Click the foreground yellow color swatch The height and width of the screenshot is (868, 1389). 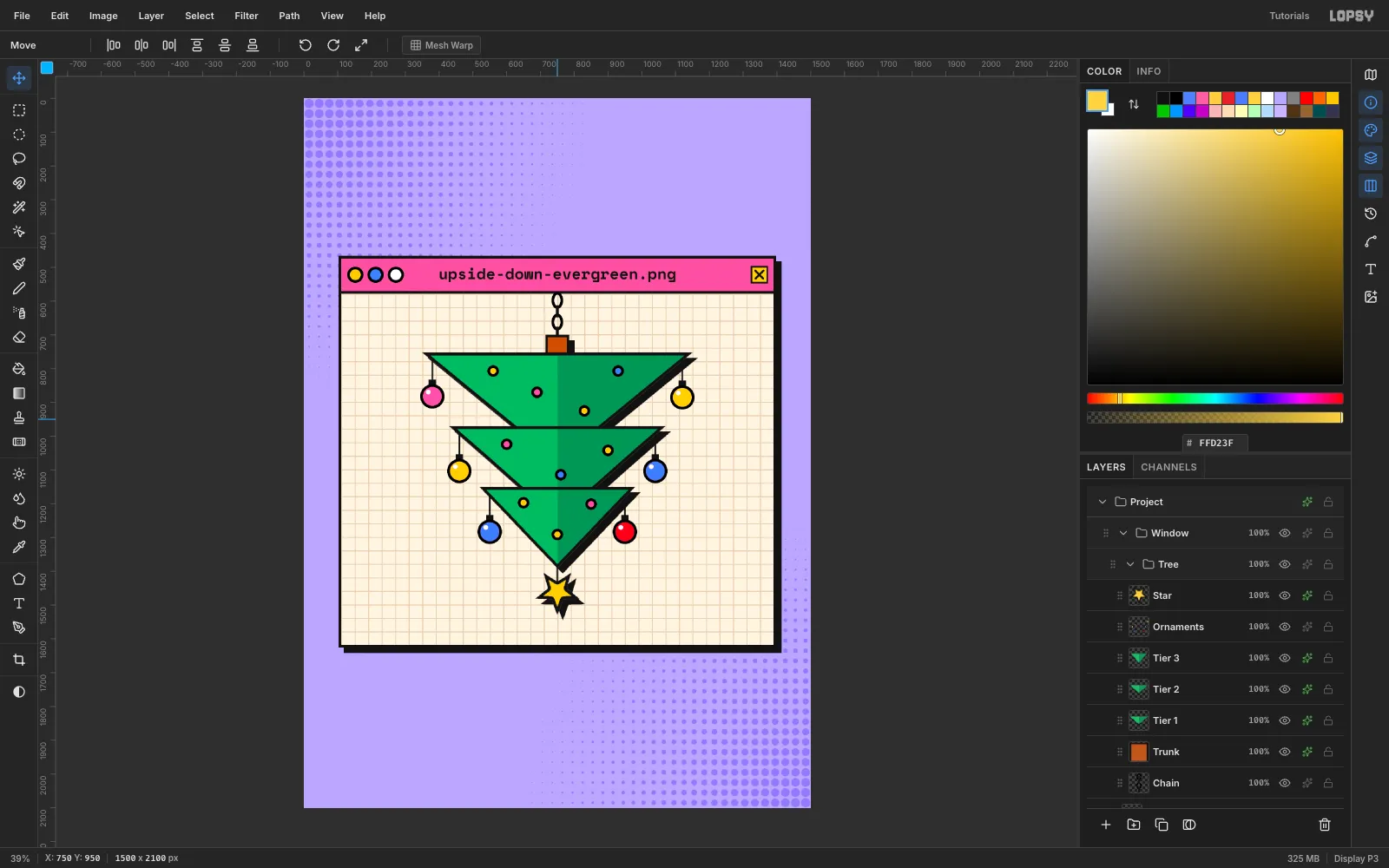(x=1097, y=101)
